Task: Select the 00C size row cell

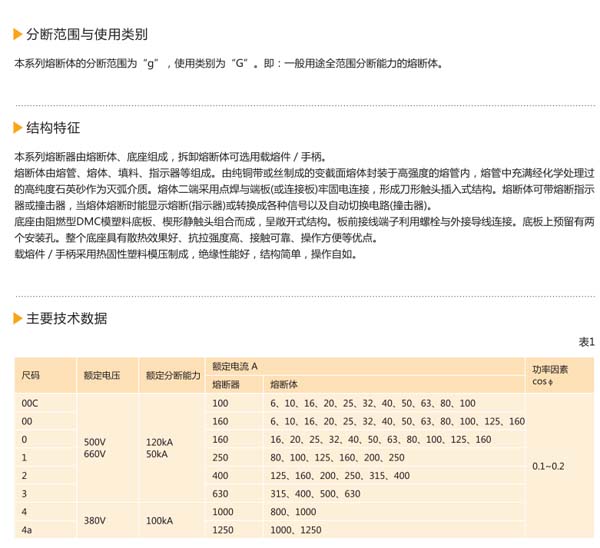Action: pyautogui.click(x=30, y=403)
